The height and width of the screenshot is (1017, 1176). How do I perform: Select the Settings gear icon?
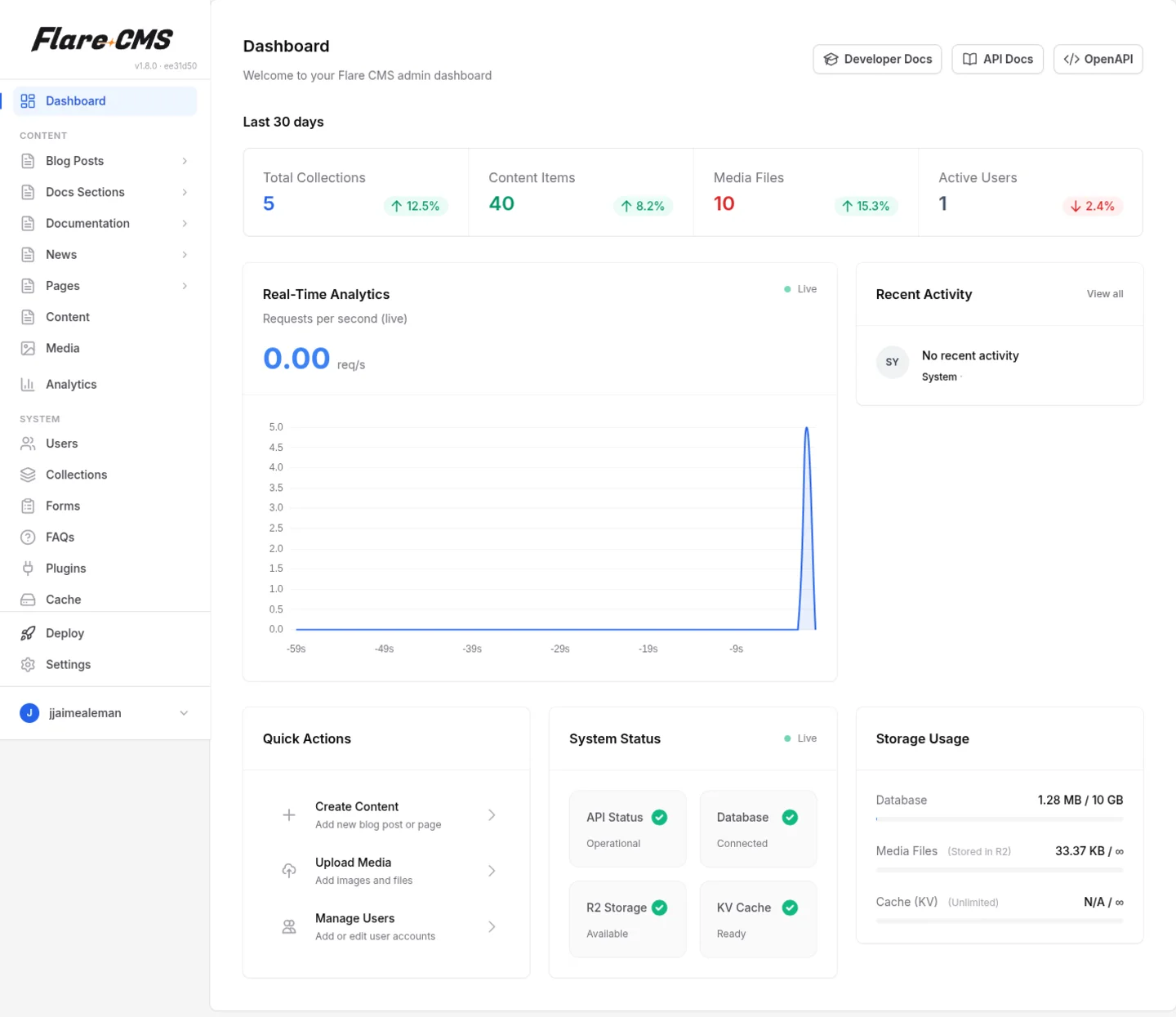tap(29, 664)
